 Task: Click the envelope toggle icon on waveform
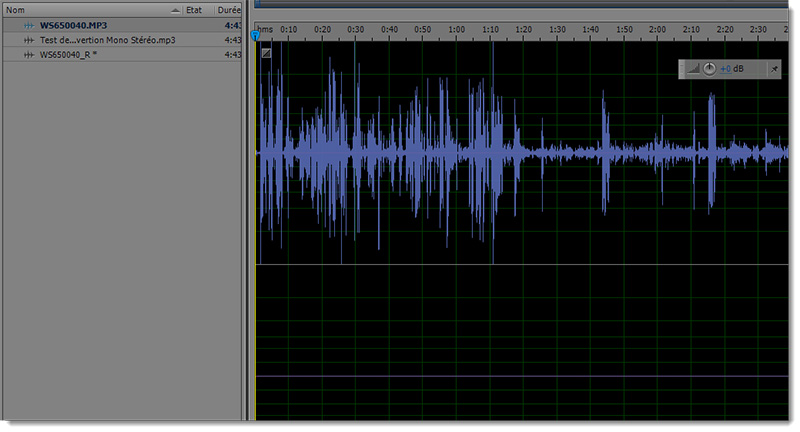coord(266,53)
